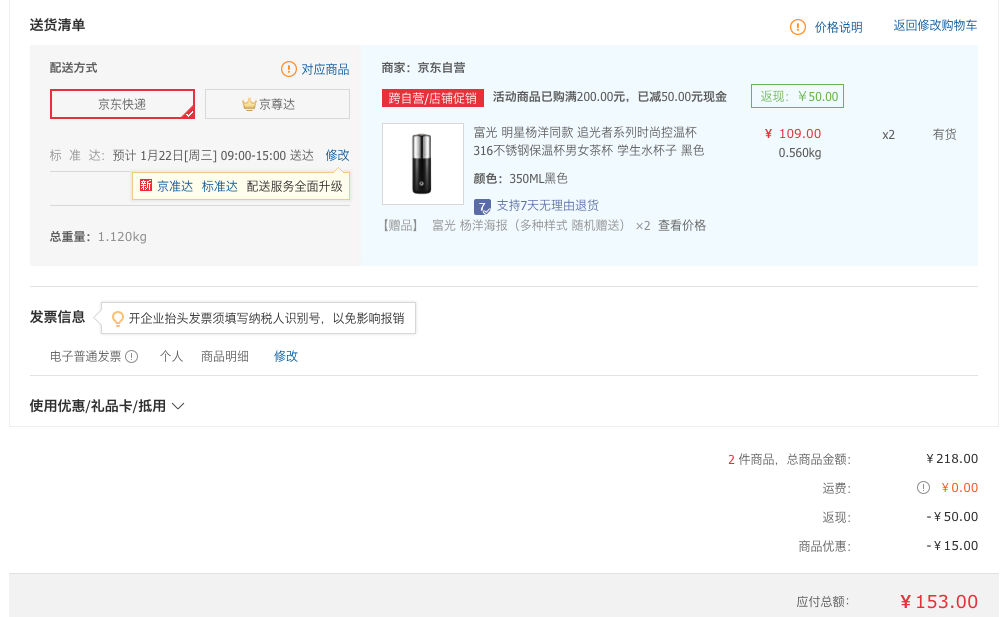This screenshot has width=1006, height=617.
Task: Click the ¥109.00 product price
Action: [793, 133]
